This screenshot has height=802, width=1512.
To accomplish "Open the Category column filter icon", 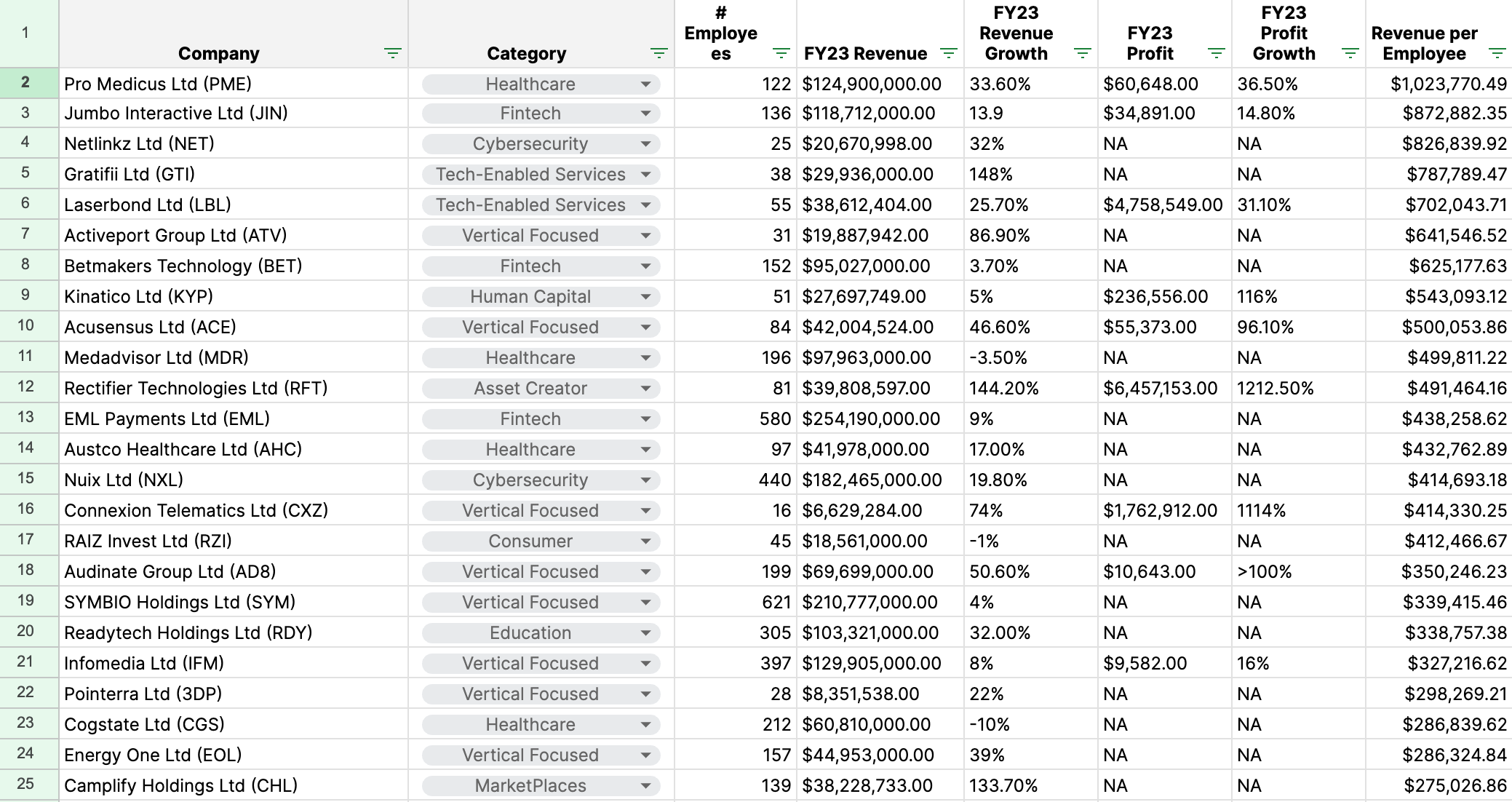I will (x=658, y=53).
